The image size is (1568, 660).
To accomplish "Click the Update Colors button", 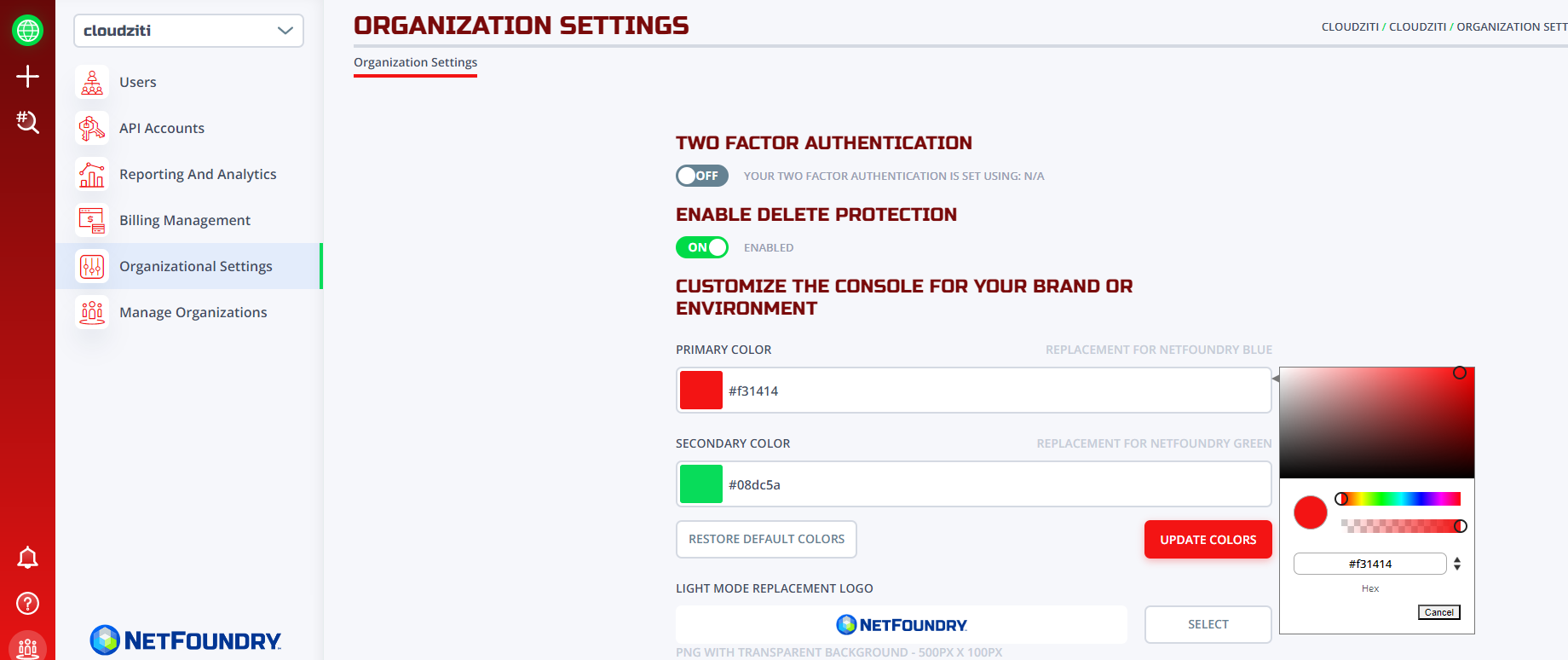I will [x=1208, y=540].
